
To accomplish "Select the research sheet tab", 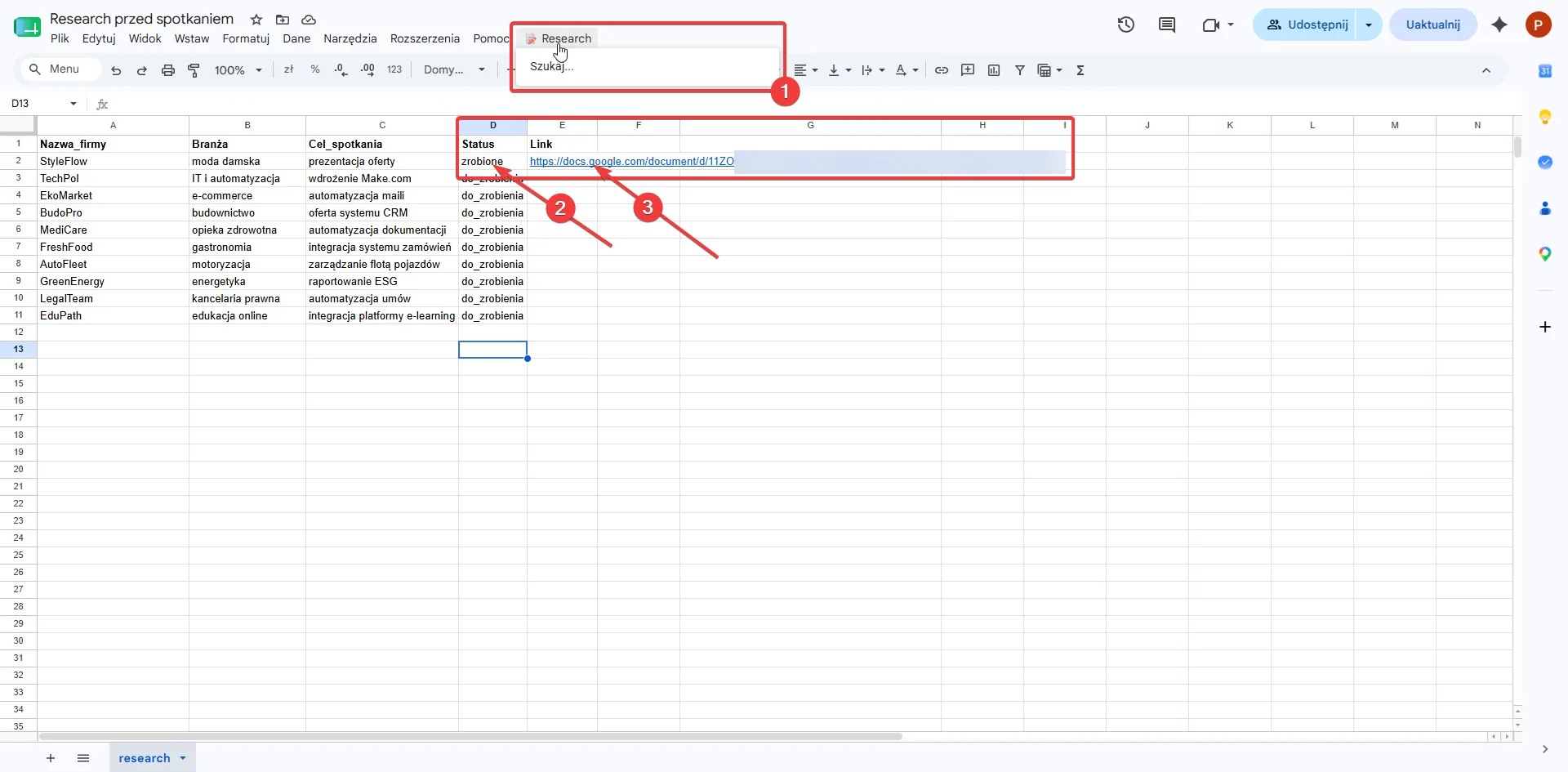I will 145,758.
